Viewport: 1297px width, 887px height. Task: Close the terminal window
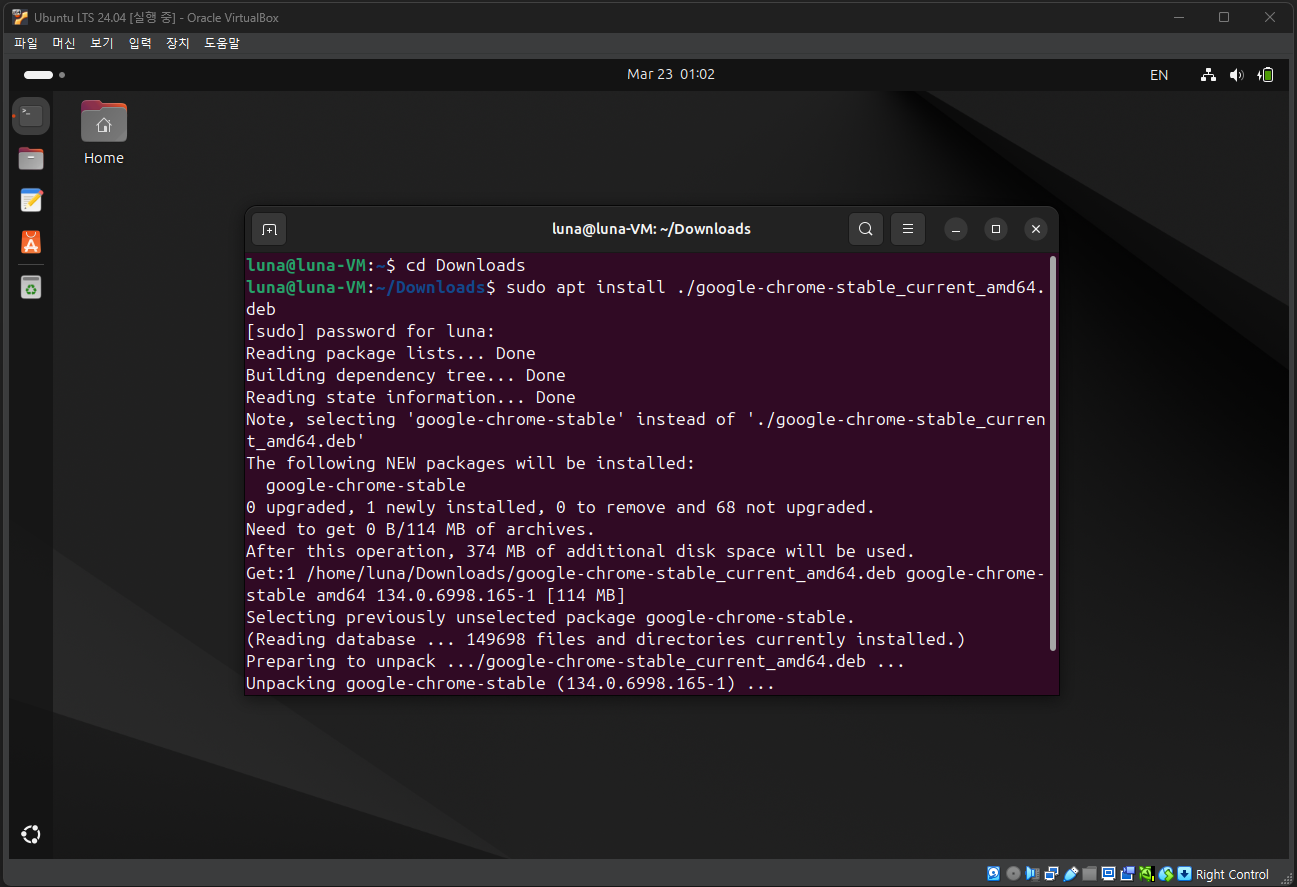click(x=1036, y=229)
